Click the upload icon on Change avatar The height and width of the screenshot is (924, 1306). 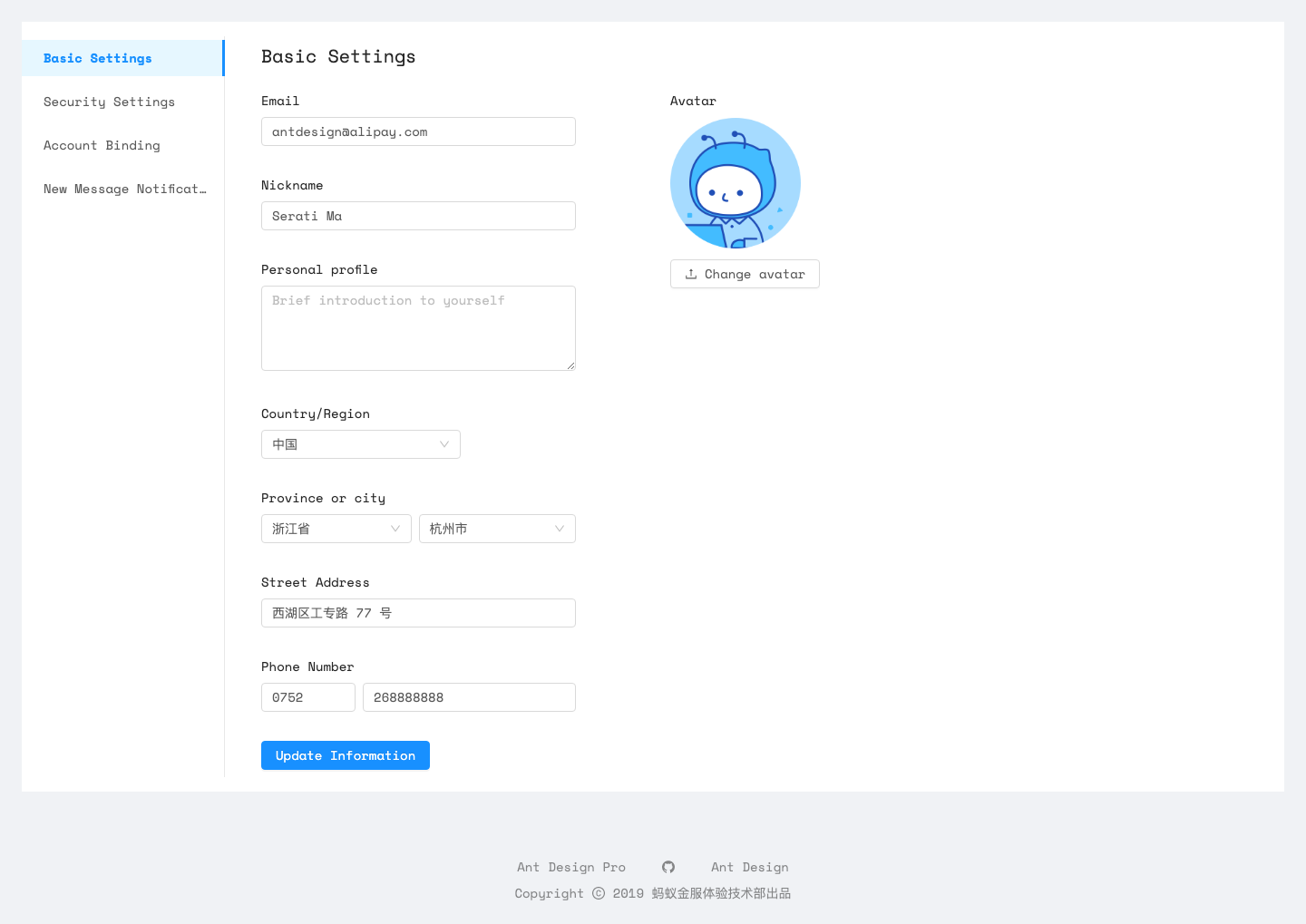pos(691,274)
